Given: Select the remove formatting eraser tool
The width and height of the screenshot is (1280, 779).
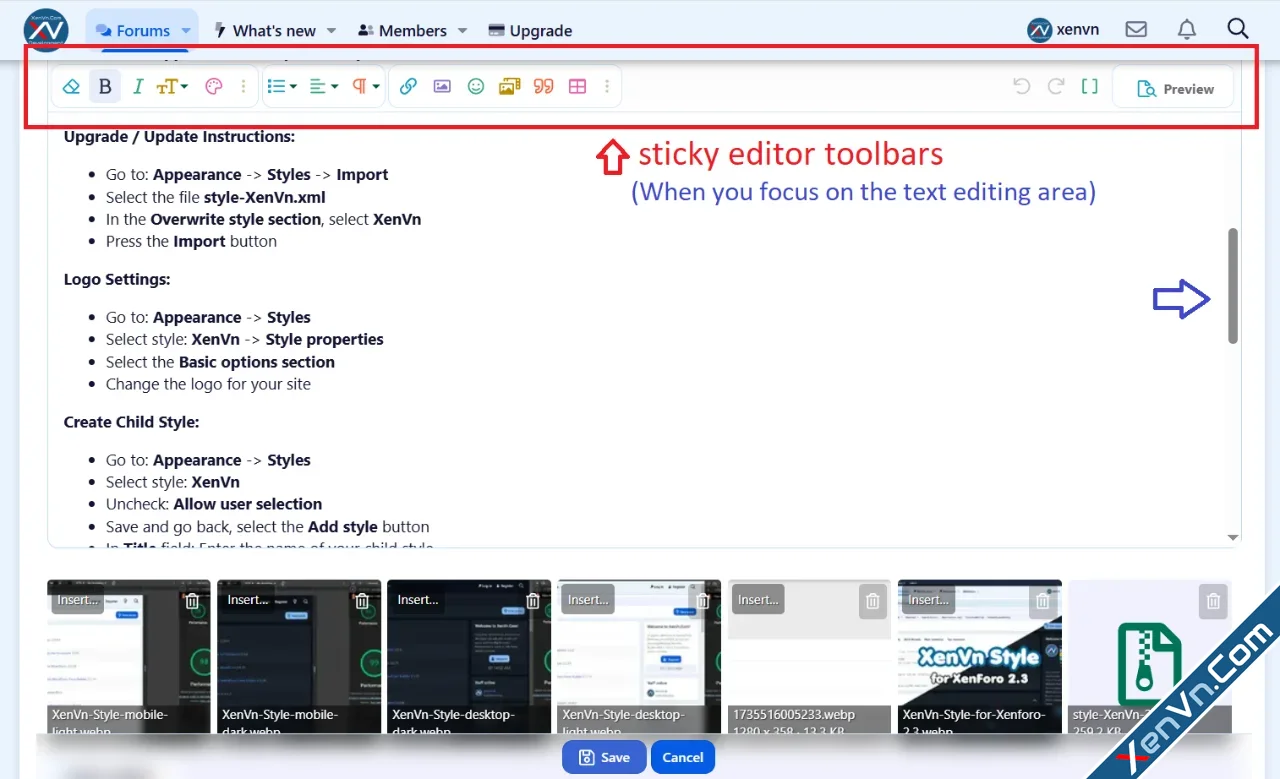Looking at the screenshot, I should tap(71, 86).
